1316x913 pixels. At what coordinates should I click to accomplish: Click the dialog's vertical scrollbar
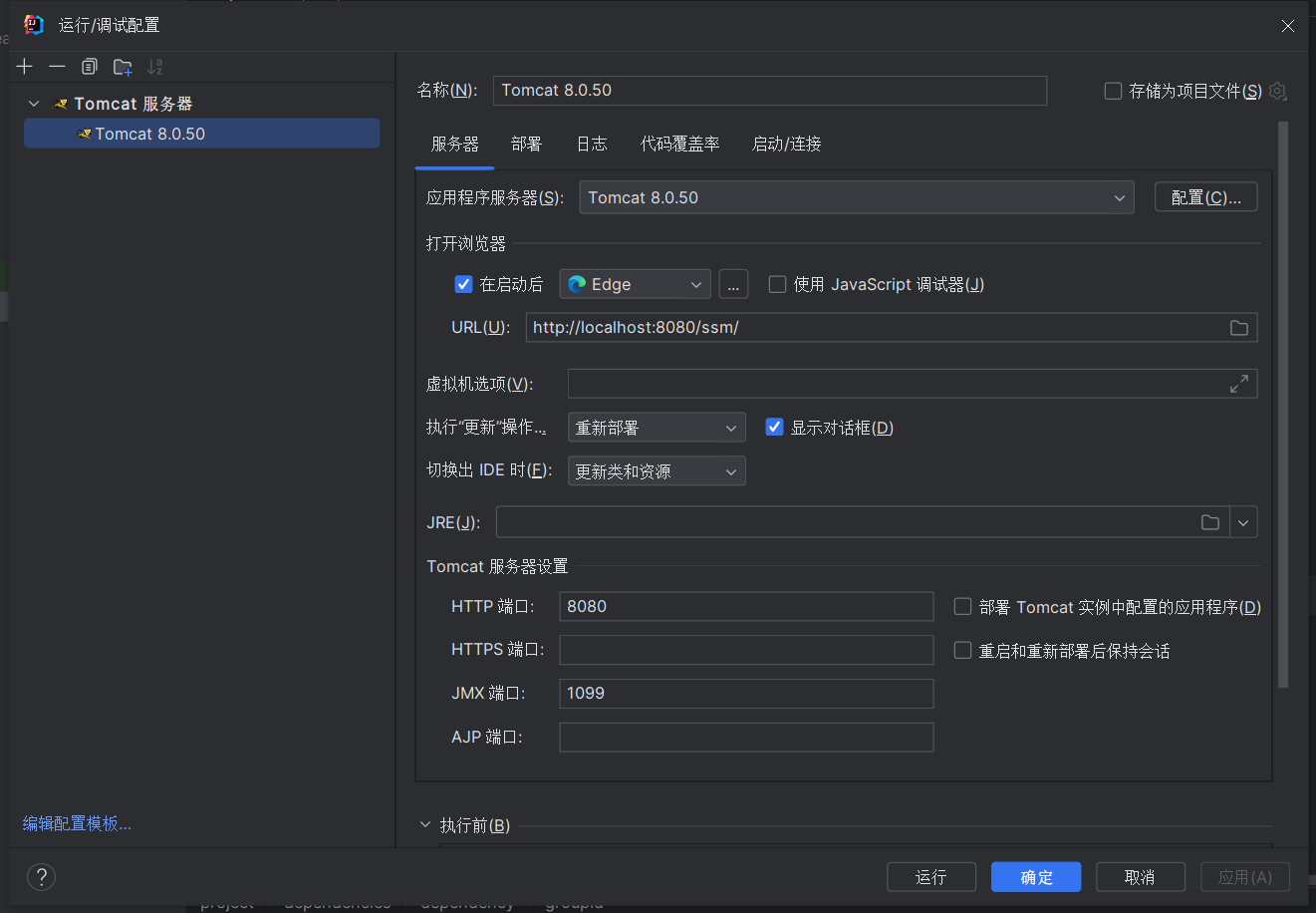pos(1283,404)
